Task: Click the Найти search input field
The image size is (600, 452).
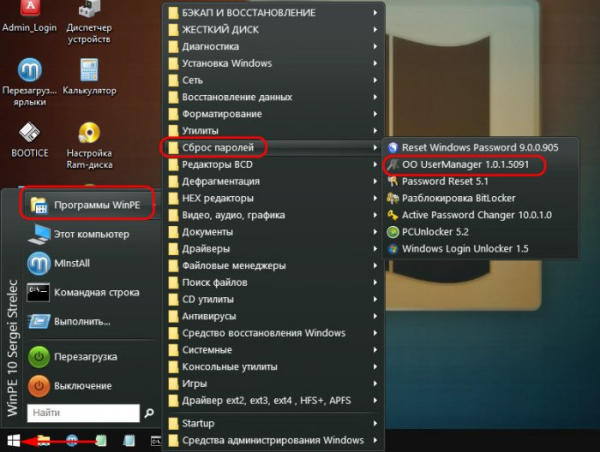Action: click(82, 412)
